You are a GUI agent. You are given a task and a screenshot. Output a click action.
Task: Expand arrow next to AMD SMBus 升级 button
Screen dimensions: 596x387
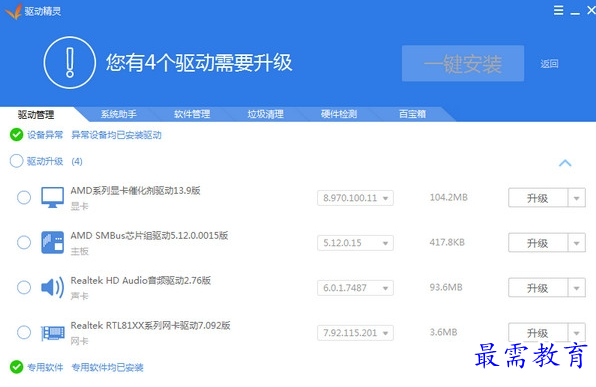(x=577, y=243)
